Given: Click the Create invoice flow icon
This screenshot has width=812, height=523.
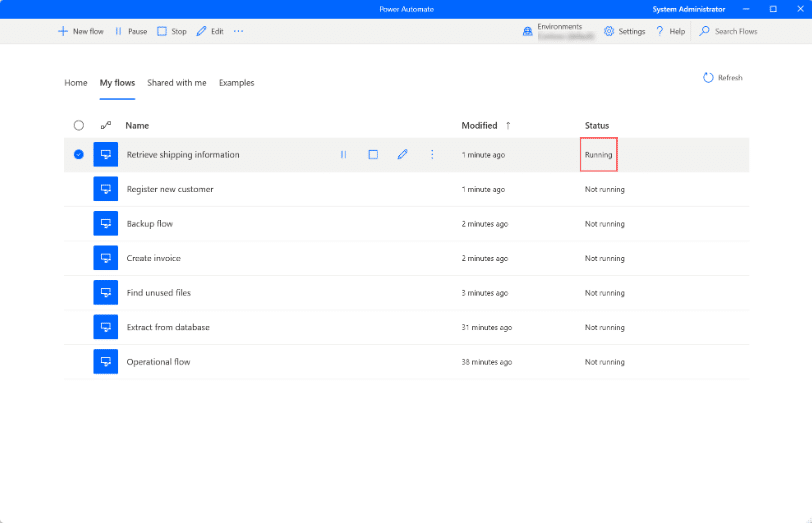Looking at the screenshot, I should (x=105, y=258).
